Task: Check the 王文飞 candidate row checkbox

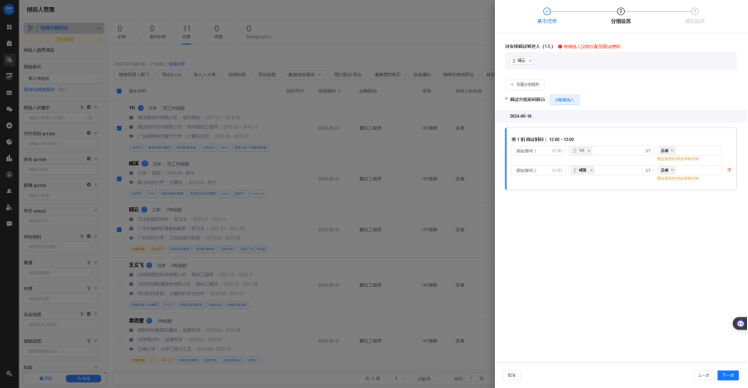Action: coord(119,285)
